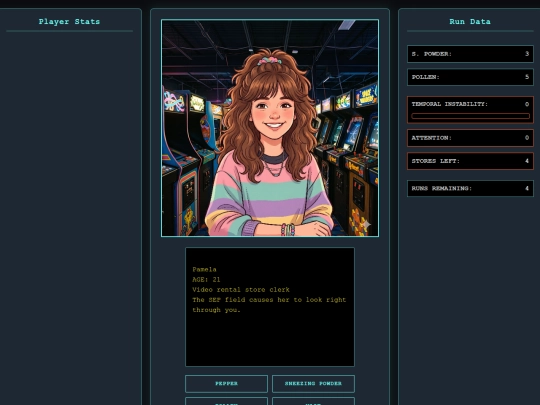Use the SNEEZING POWDER button

tap(313, 384)
